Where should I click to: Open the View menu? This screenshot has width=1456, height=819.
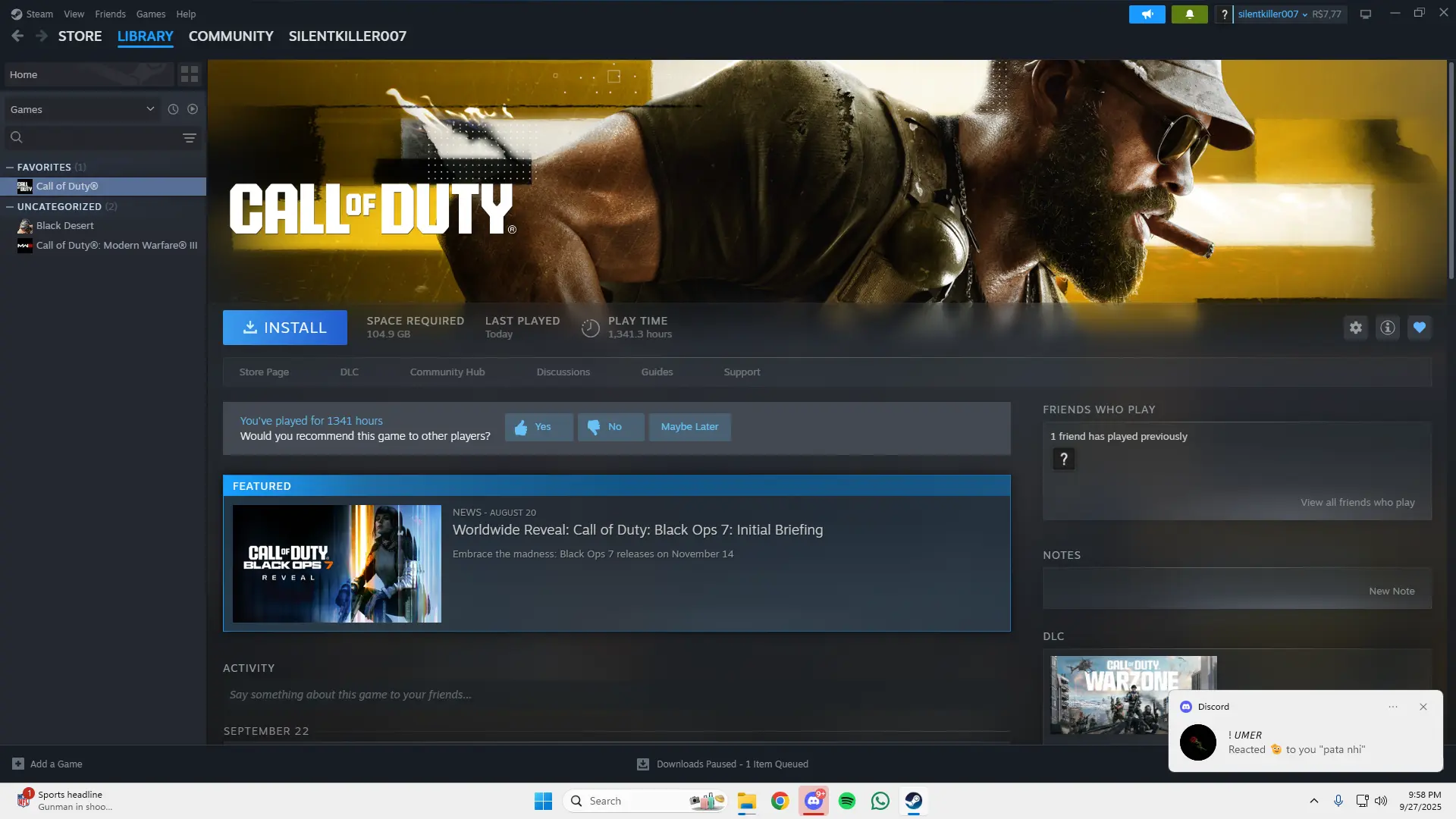click(x=74, y=14)
